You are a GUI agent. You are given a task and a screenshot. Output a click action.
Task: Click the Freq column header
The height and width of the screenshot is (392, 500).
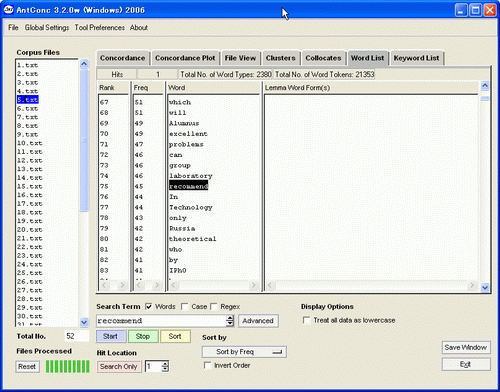[148, 88]
